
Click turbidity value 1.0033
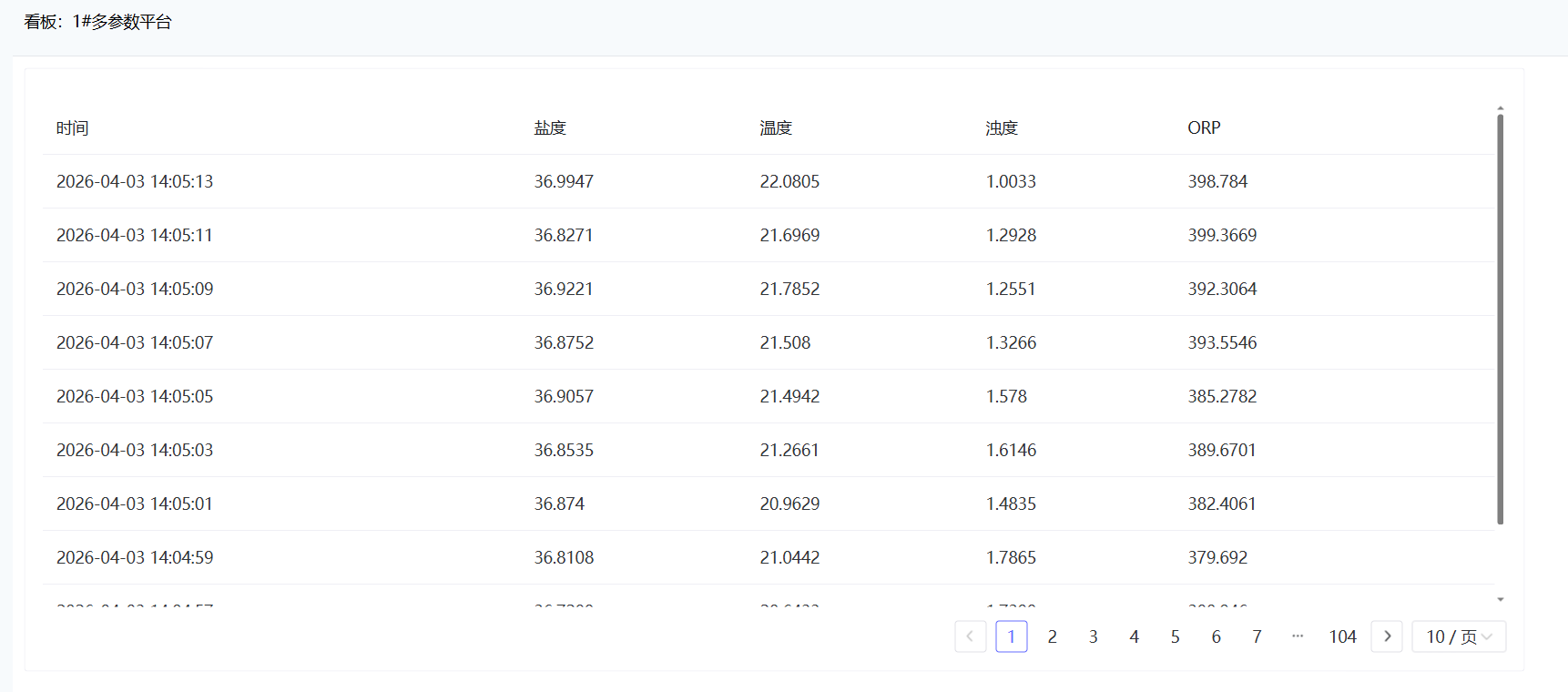[1011, 181]
